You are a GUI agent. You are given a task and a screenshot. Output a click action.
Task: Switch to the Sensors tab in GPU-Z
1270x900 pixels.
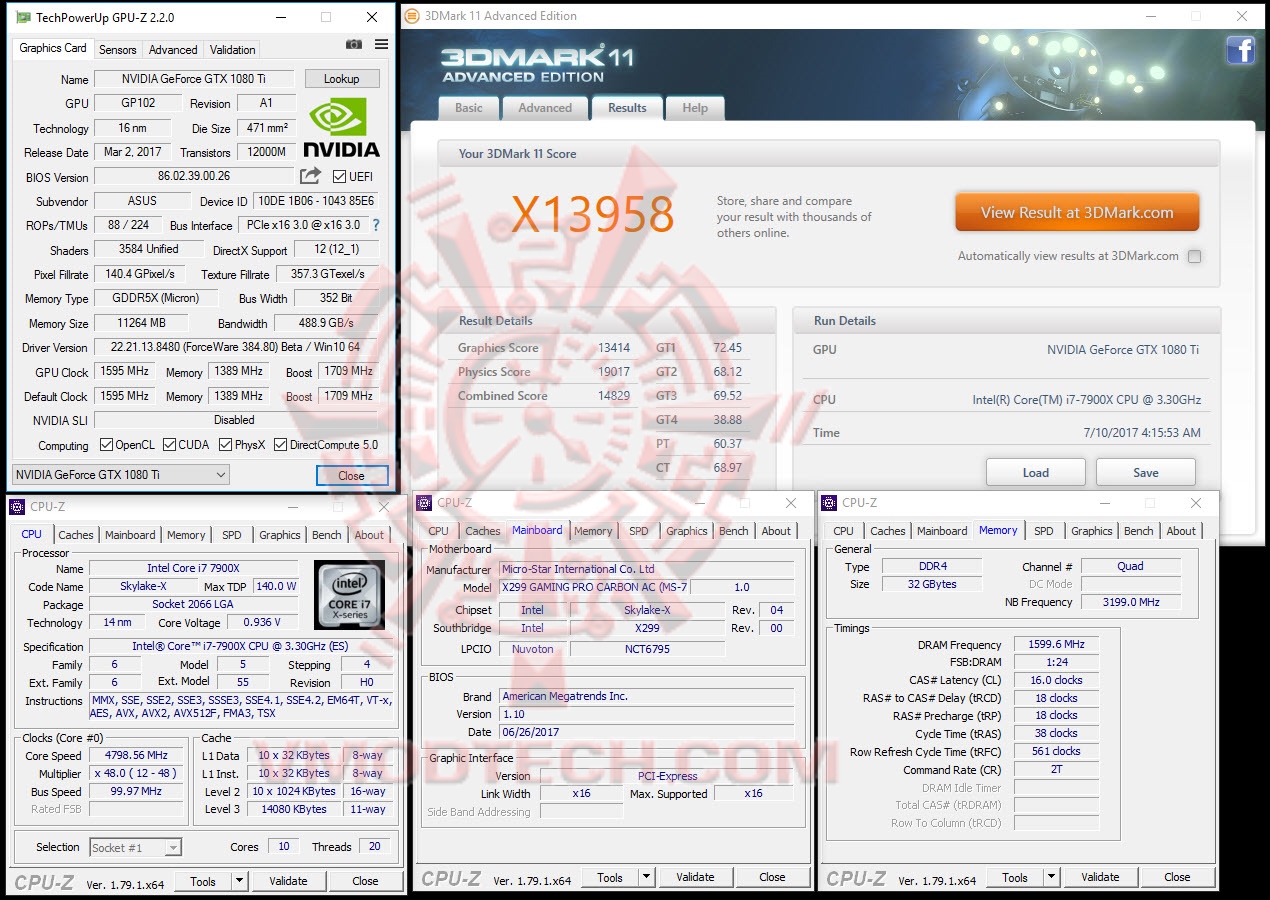(x=117, y=49)
